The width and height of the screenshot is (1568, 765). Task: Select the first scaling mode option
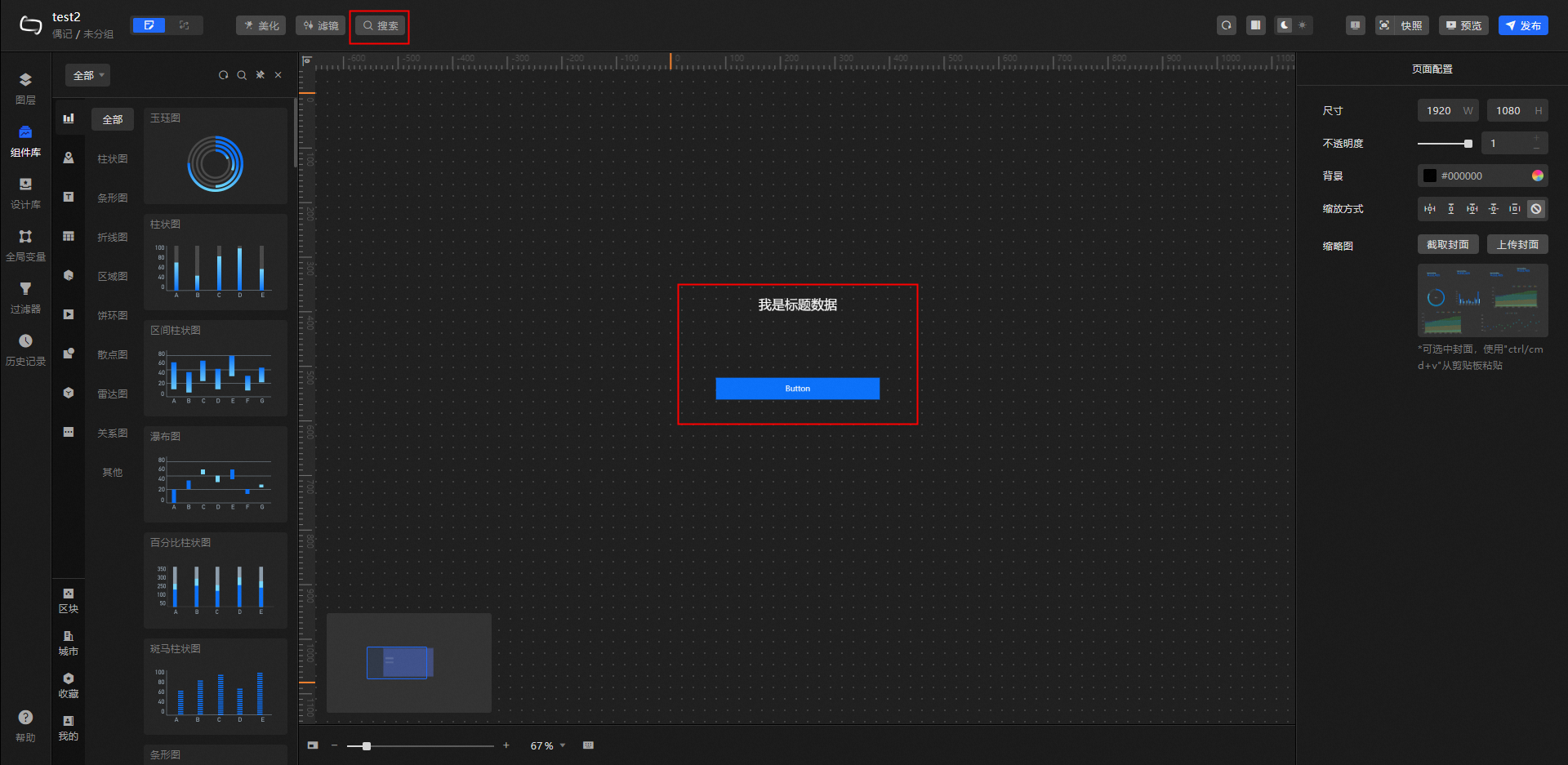tap(1430, 209)
